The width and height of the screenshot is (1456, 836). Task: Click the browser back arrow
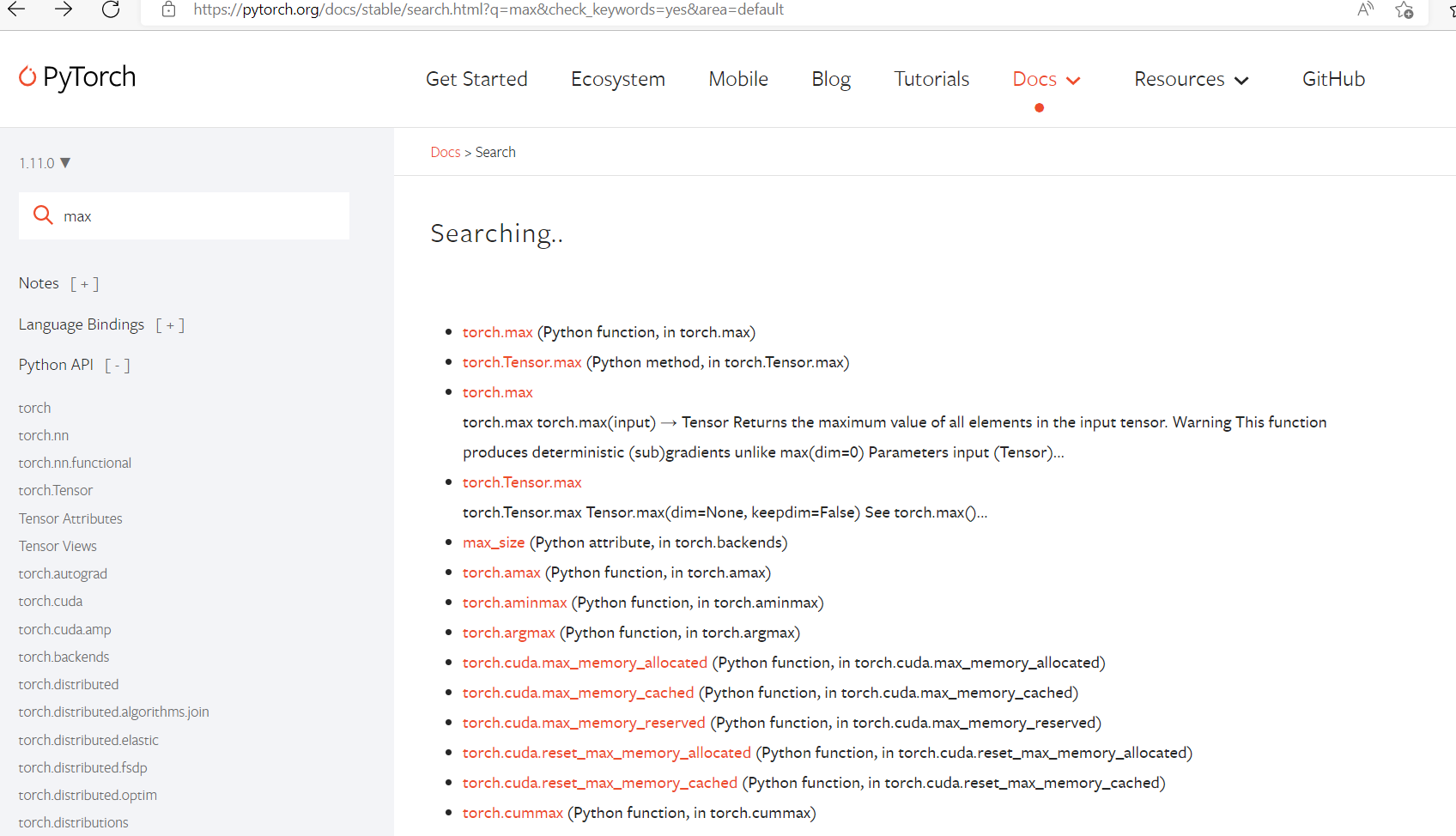click(x=16, y=9)
